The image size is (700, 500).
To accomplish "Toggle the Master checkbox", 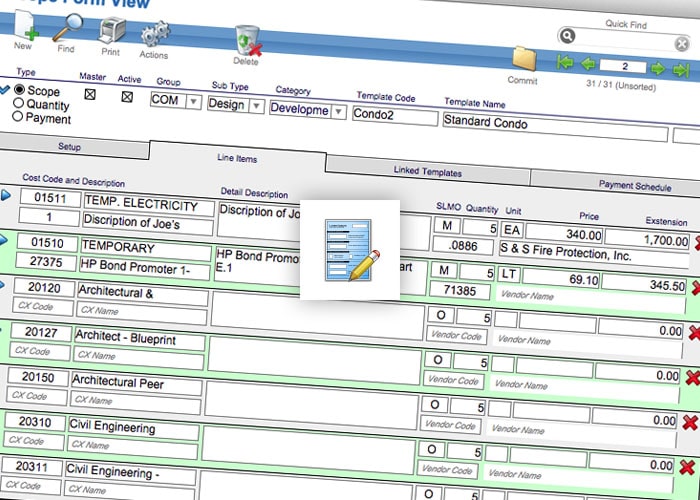I will pyautogui.click(x=90, y=94).
